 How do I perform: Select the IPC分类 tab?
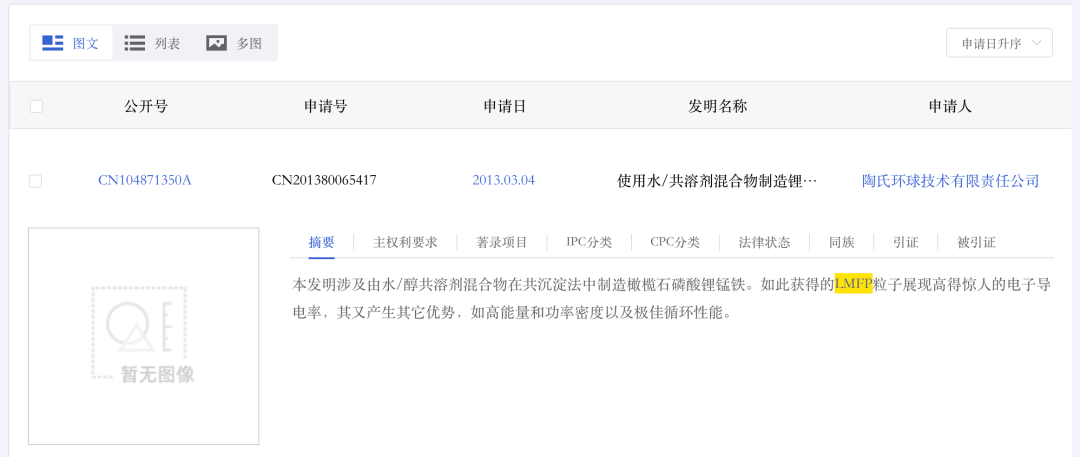tap(589, 243)
